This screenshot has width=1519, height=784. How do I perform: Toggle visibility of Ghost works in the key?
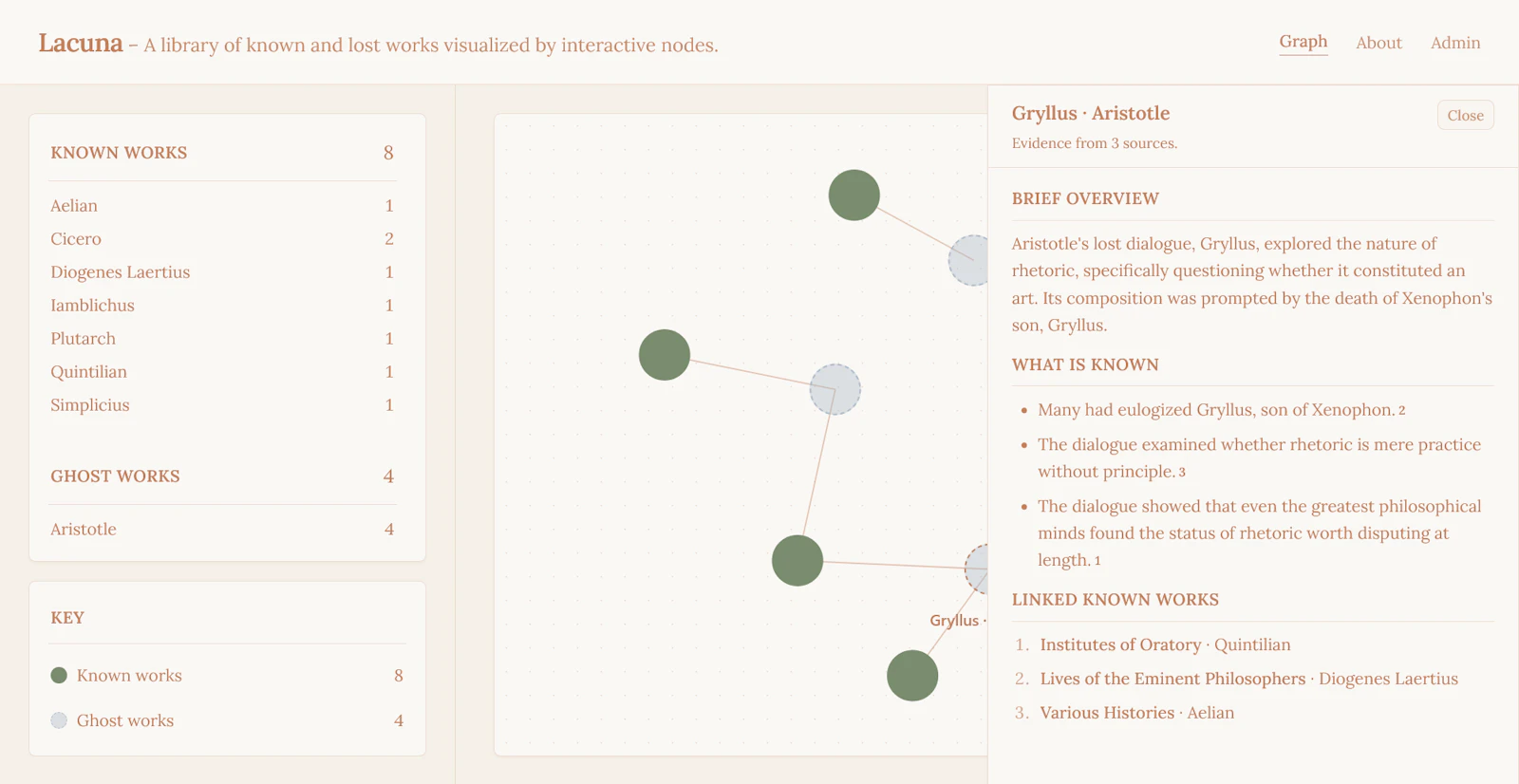tap(126, 719)
